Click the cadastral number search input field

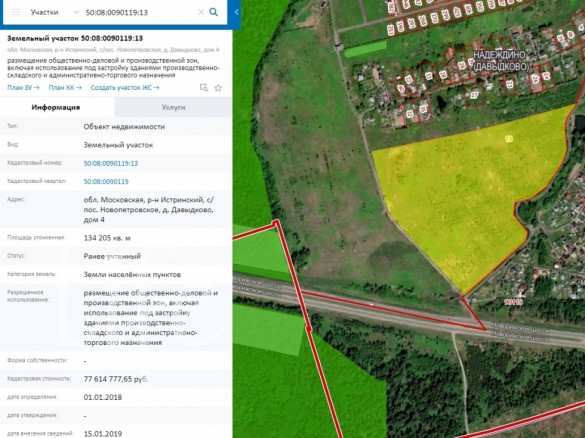pos(139,12)
